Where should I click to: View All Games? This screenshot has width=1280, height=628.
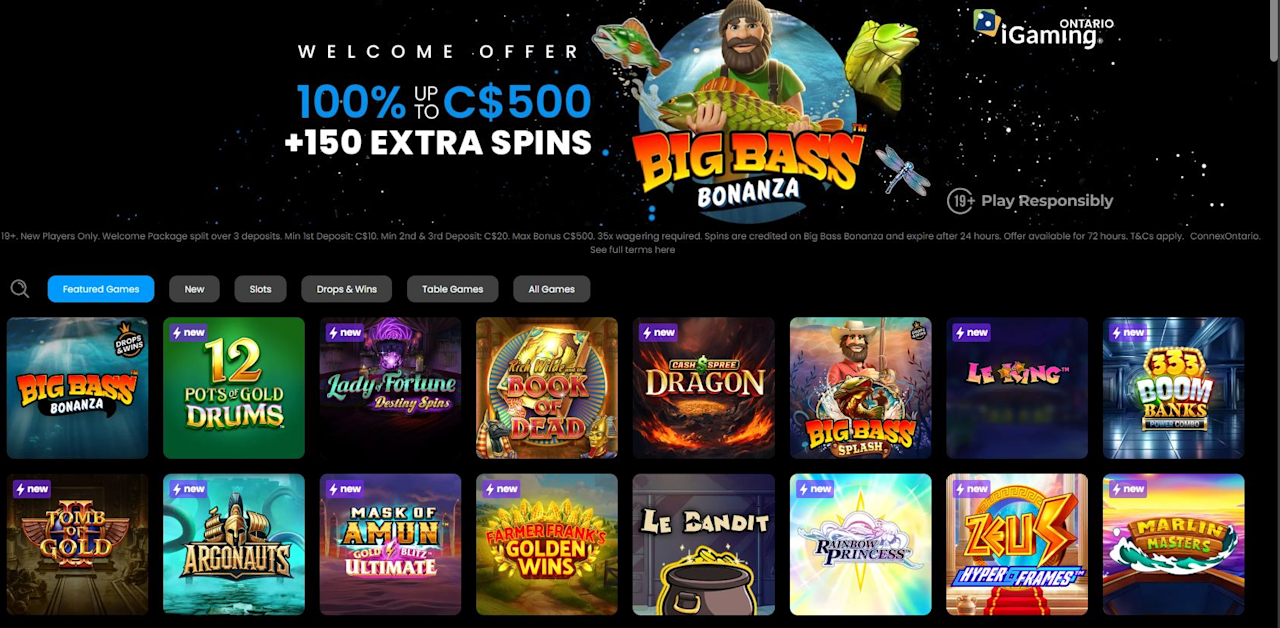point(551,289)
